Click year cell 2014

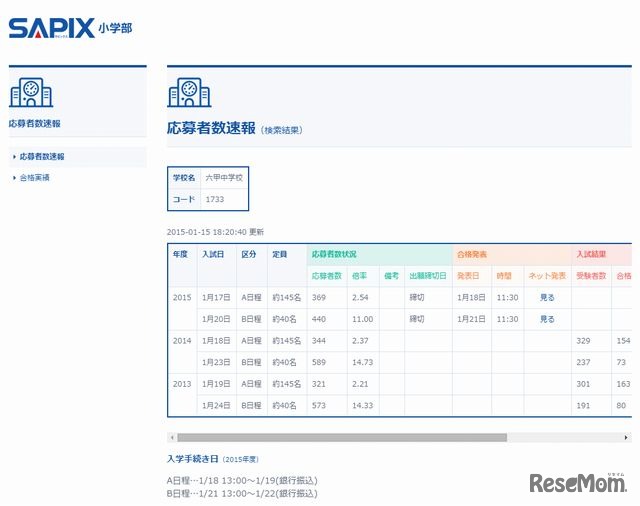[182, 341]
